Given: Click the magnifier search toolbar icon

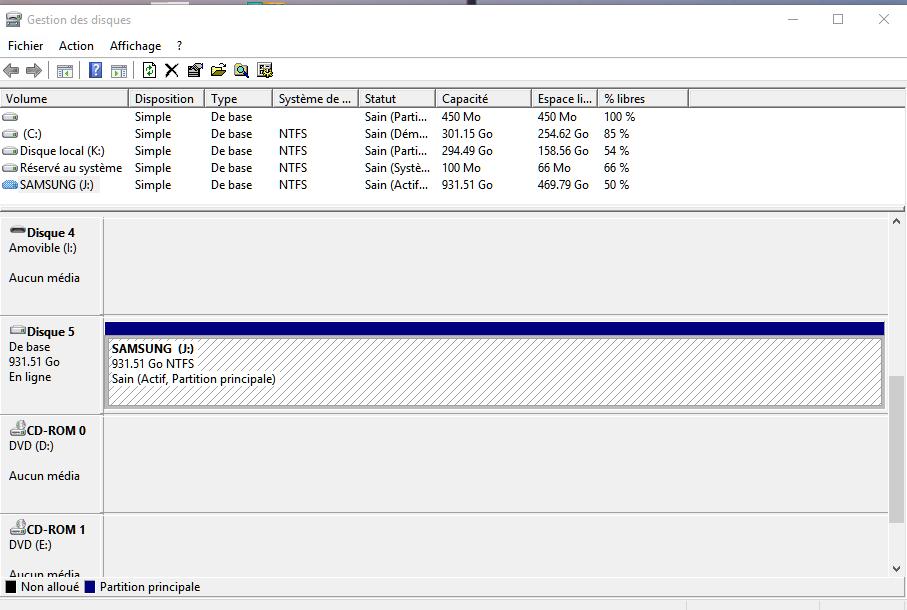Looking at the screenshot, I should coord(241,70).
